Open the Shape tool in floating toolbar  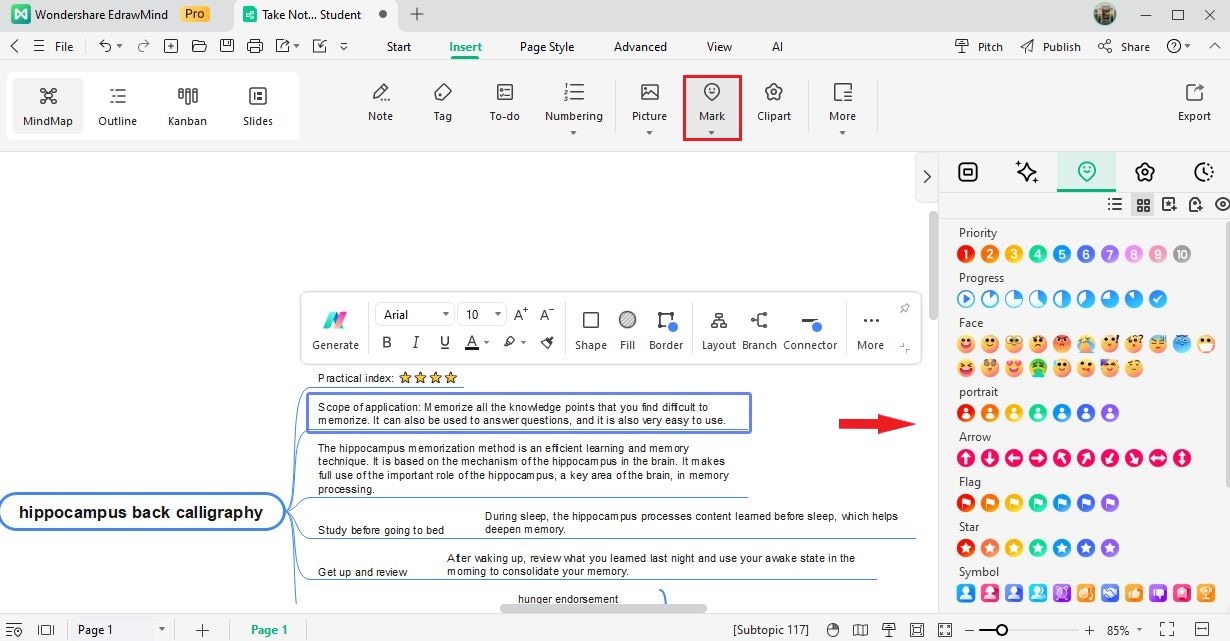[591, 330]
